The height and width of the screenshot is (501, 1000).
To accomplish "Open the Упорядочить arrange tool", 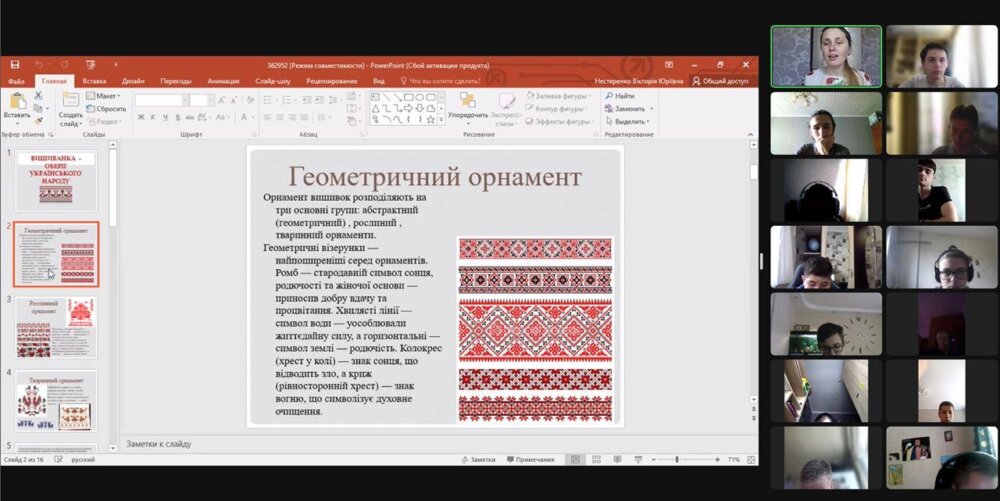I will pyautogui.click(x=467, y=107).
